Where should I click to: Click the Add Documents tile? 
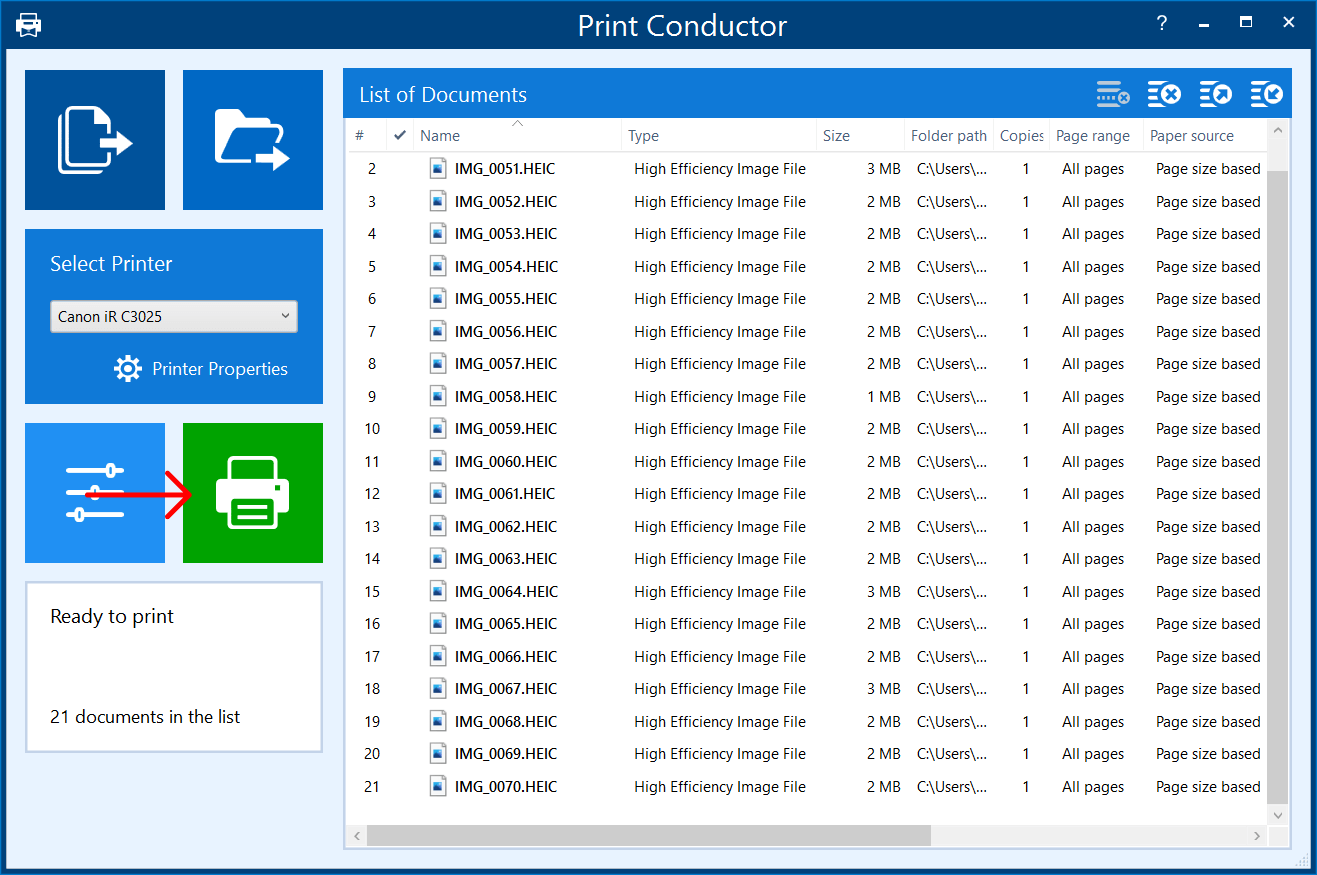pos(95,140)
